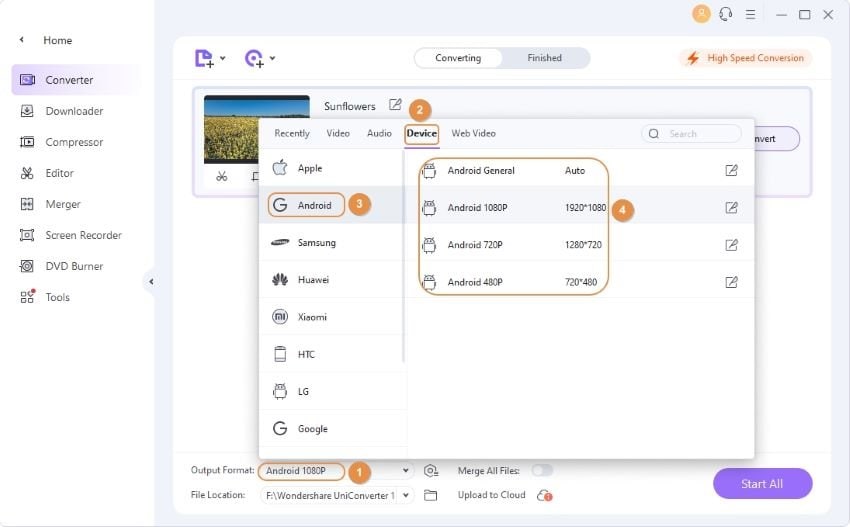850x527 pixels.
Task: Choose Samsung device category
Action: point(331,242)
